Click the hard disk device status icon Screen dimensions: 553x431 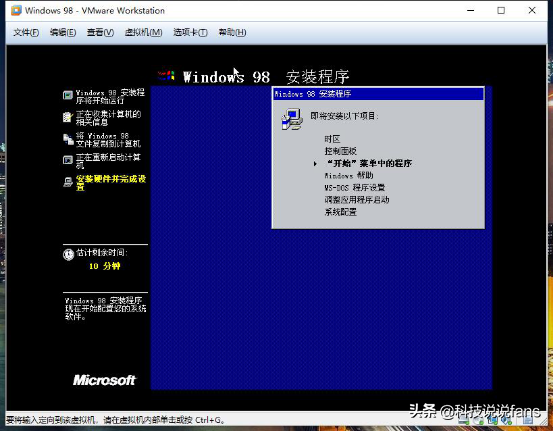[463, 420]
